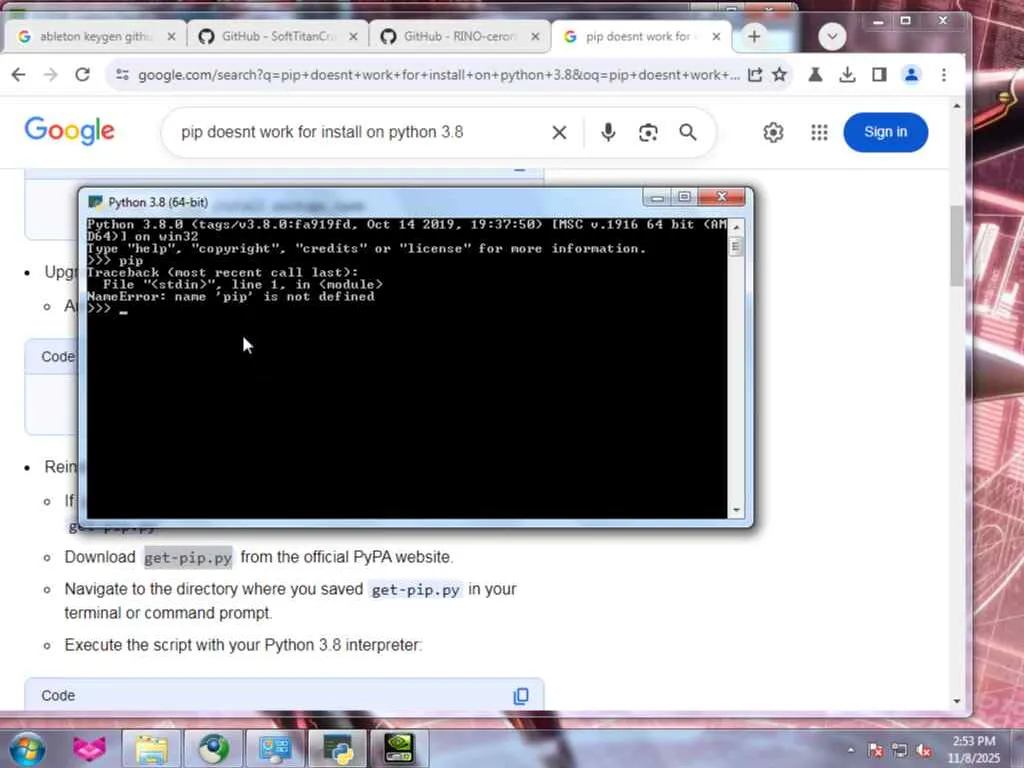Open the muted volume tray icon

coord(924,750)
